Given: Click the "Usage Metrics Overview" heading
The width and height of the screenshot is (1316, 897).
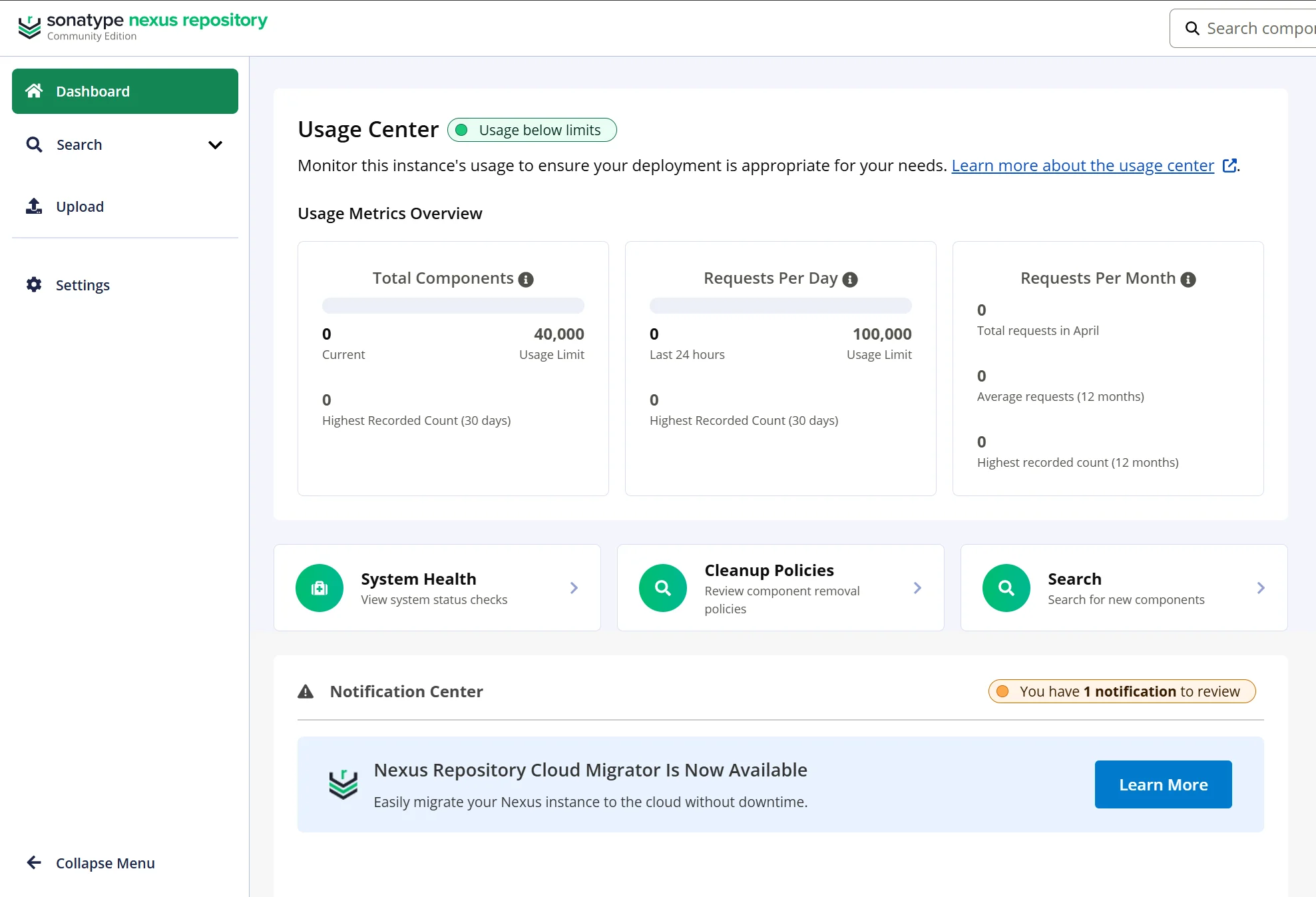Looking at the screenshot, I should [390, 213].
